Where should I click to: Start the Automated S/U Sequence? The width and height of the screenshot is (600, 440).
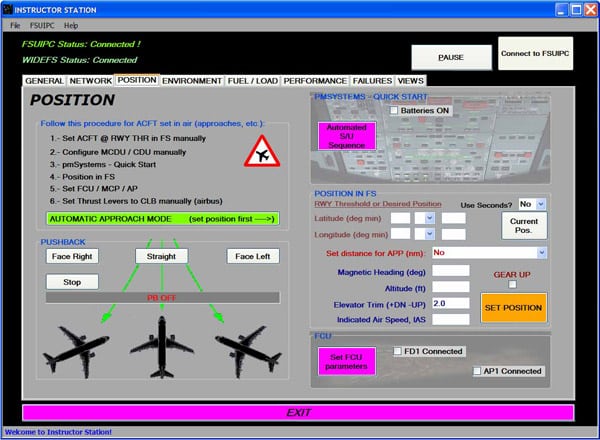pos(347,135)
